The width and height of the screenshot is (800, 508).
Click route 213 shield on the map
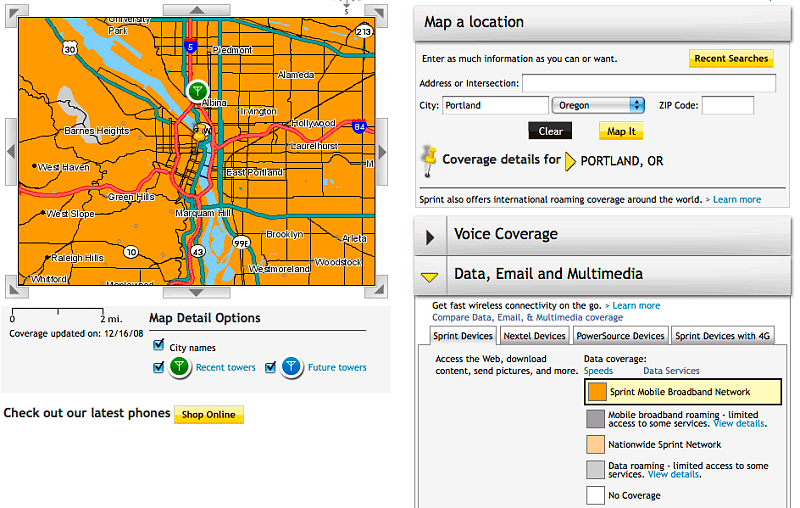363,32
